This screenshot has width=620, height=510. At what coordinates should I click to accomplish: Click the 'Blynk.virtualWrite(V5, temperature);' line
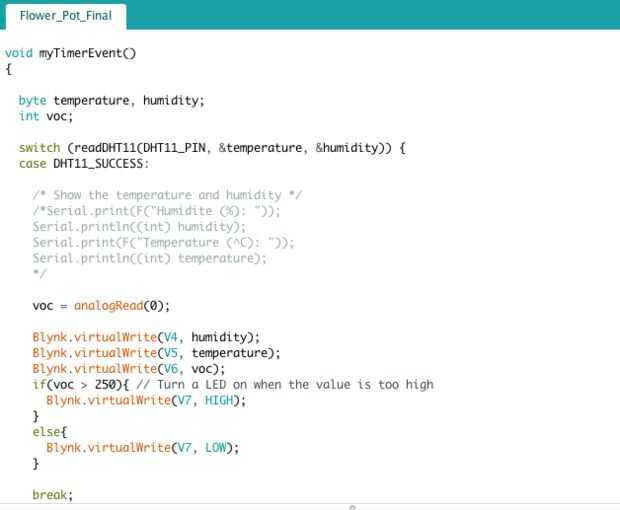(x=157, y=353)
